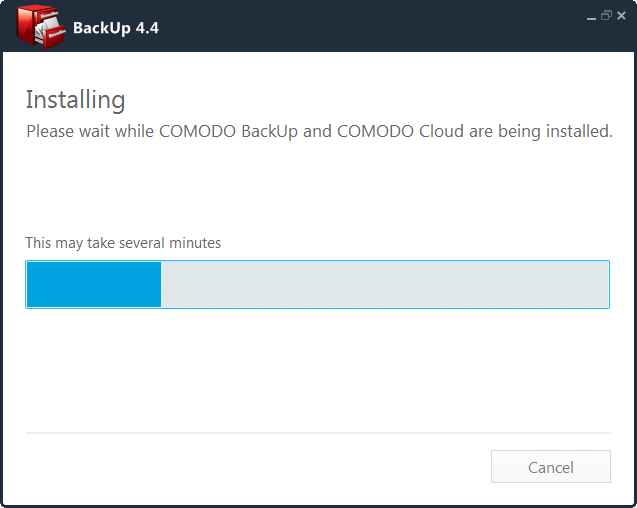The height and width of the screenshot is (508, 637).
Task: Click the Cancel button
Action: click(550, 467)
